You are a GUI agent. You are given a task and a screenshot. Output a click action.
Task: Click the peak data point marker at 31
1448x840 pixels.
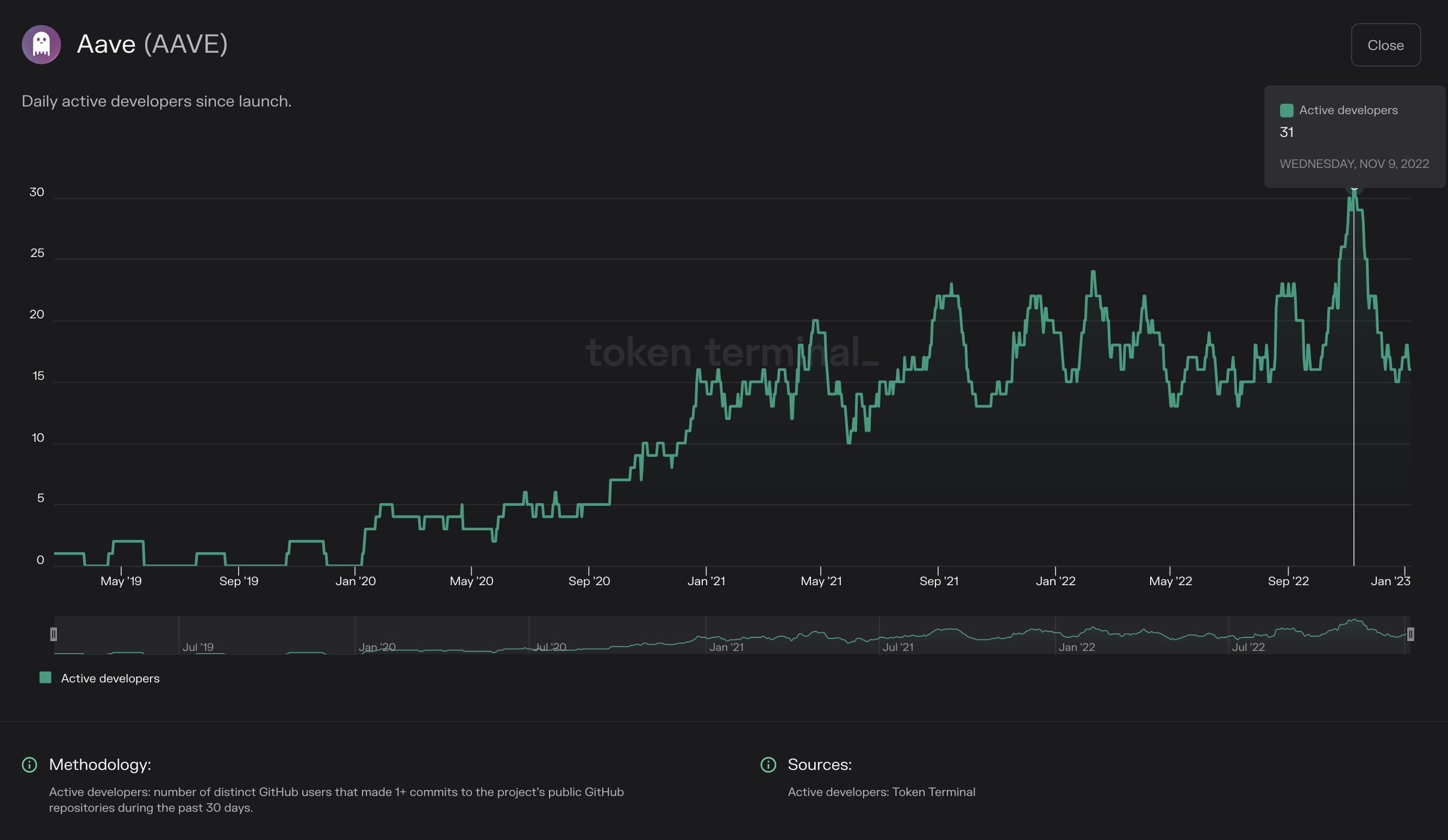coord(1354,187)
